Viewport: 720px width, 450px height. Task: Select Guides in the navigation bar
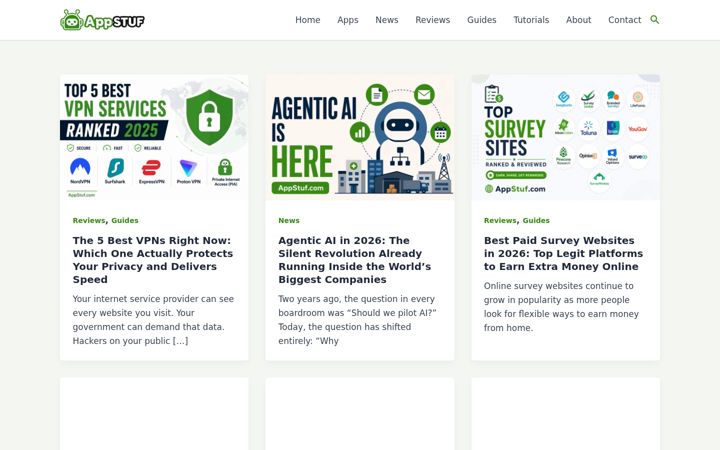pos(482,20)
